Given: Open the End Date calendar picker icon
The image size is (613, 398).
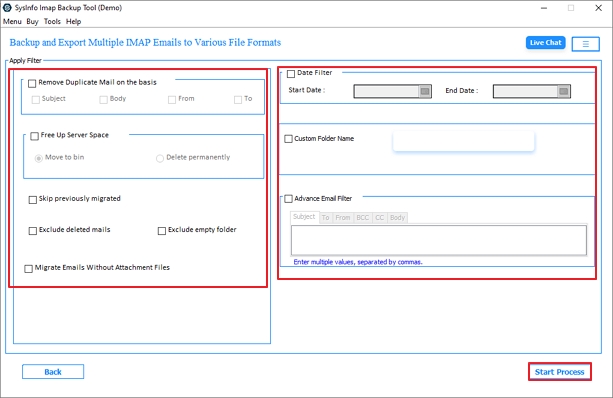Looking at the screenshot, I should (x=564, y=91).
